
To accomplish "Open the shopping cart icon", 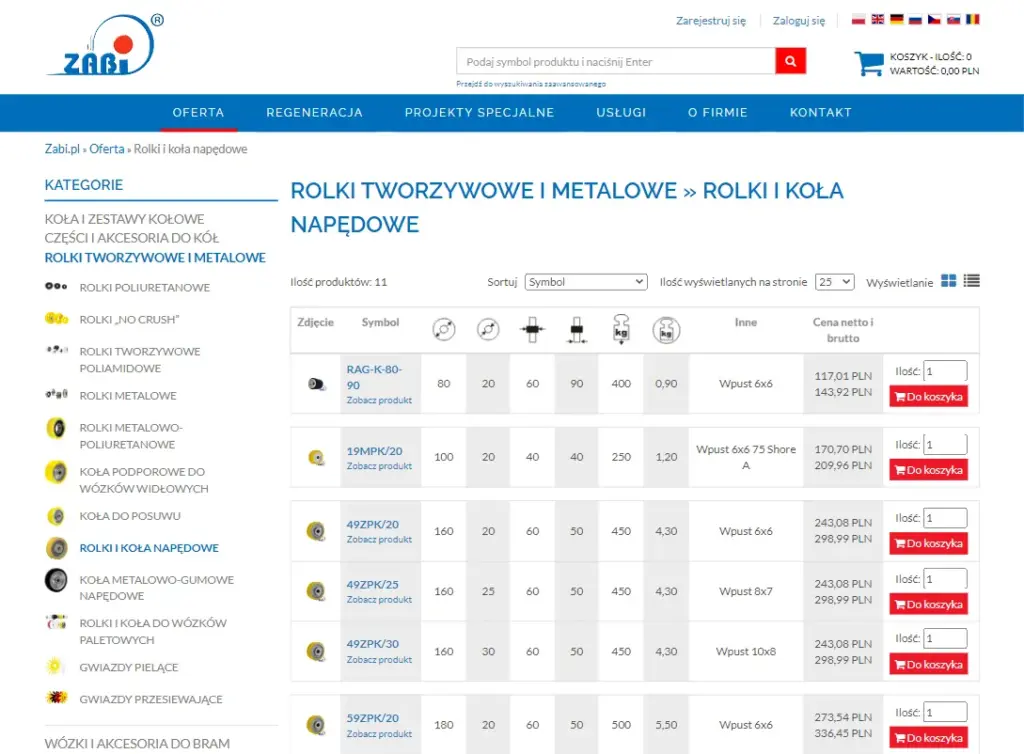I will pos(869,63).
